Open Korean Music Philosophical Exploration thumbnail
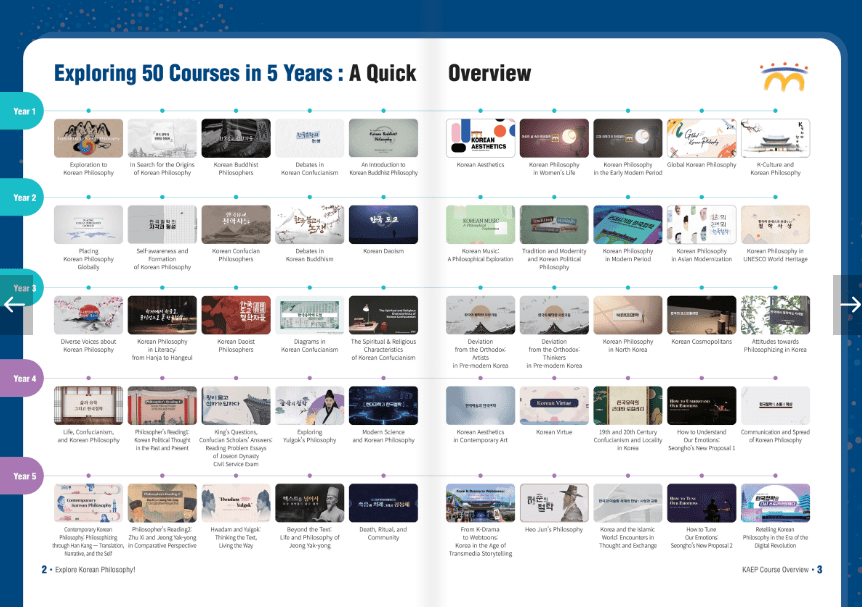This screenshot has height=607, width=862. click(x=480, y=224)
